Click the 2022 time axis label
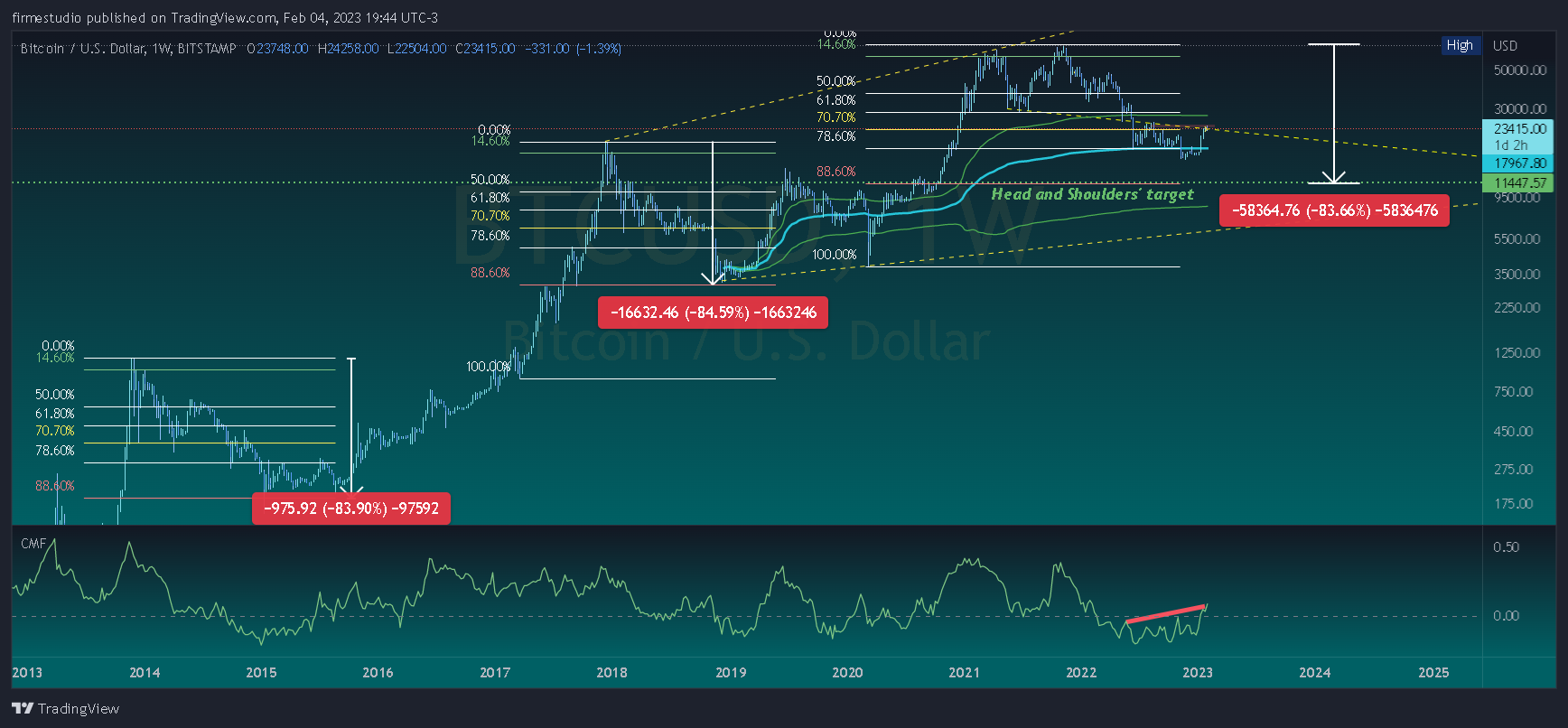Viewport: 1568px width, 728px height. point(1081,672)
